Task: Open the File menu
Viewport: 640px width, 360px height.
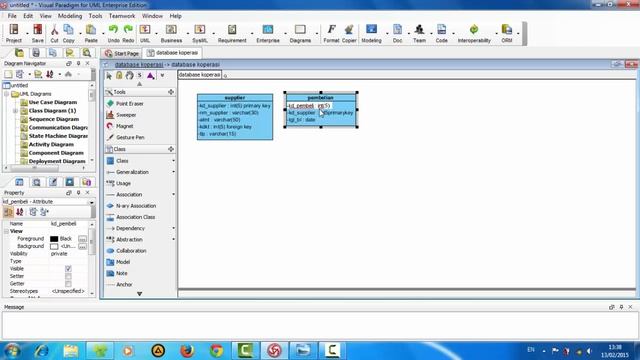Action: pyautogui.click(x=12, y=16)
